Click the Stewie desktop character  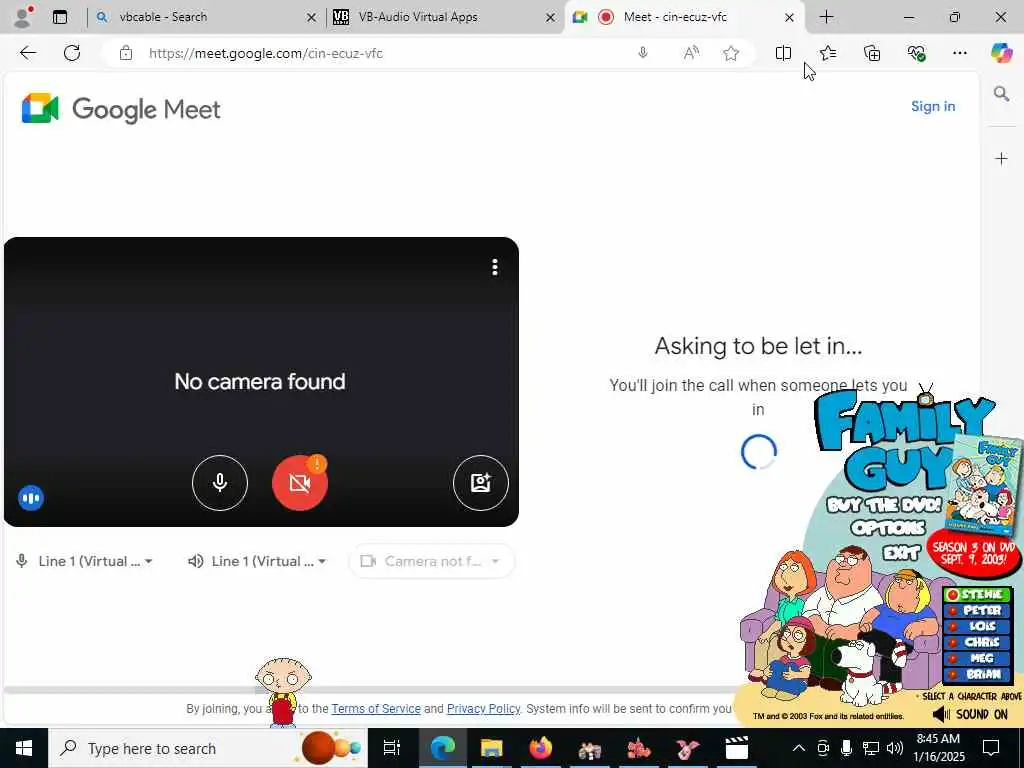point(283,692)
